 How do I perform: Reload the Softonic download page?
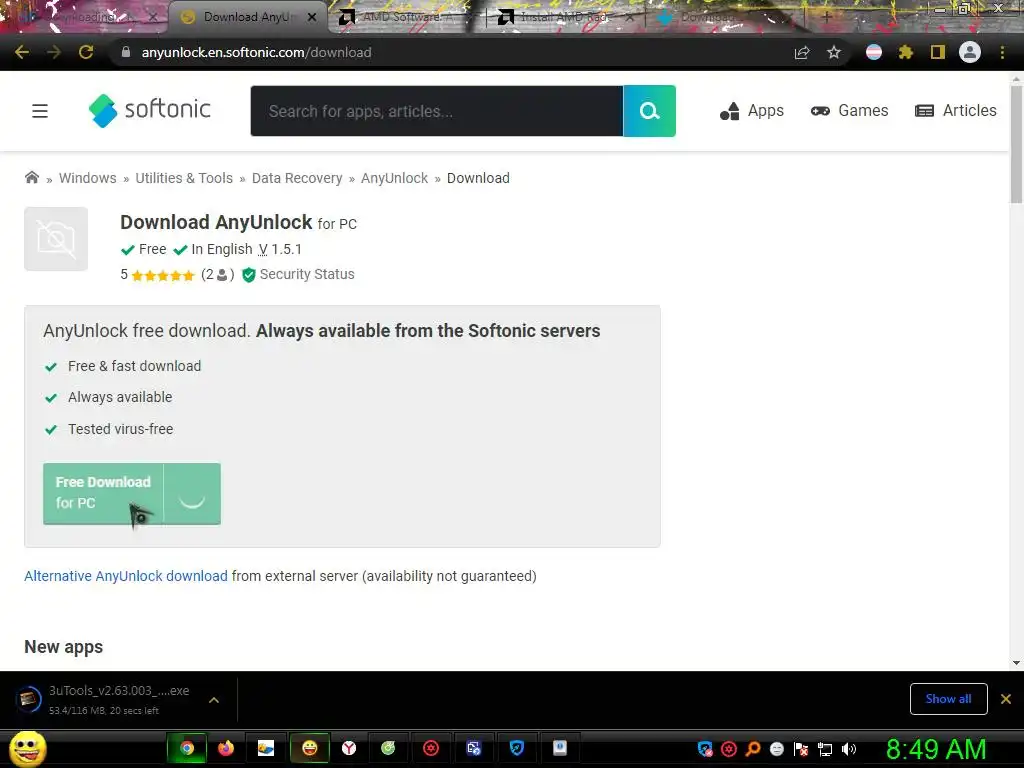(86, 52)
